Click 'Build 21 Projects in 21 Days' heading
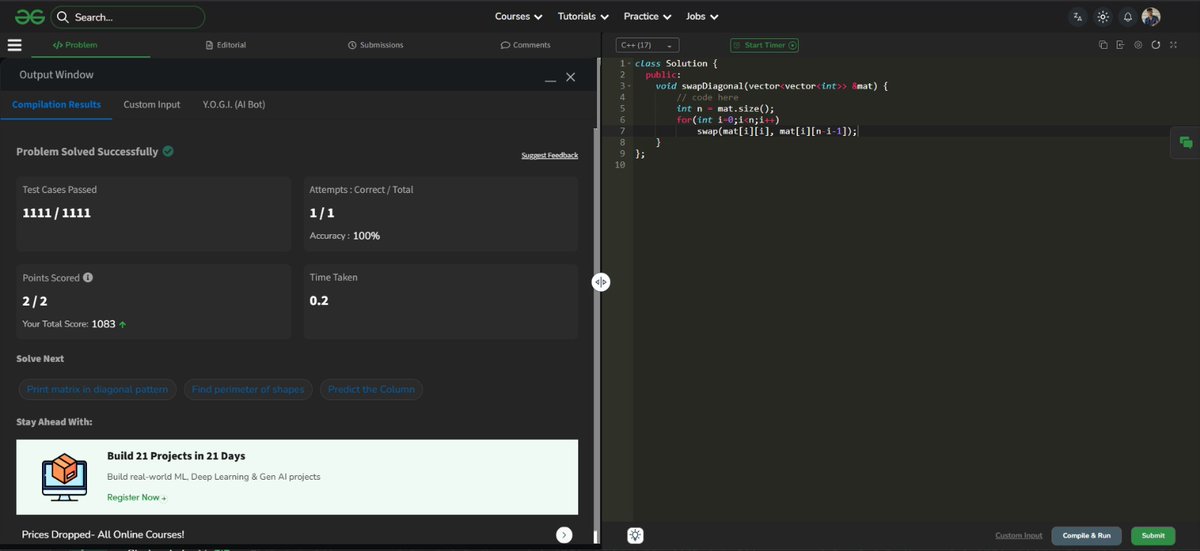This screenshot has width=1200, height=551. [176, 456]
